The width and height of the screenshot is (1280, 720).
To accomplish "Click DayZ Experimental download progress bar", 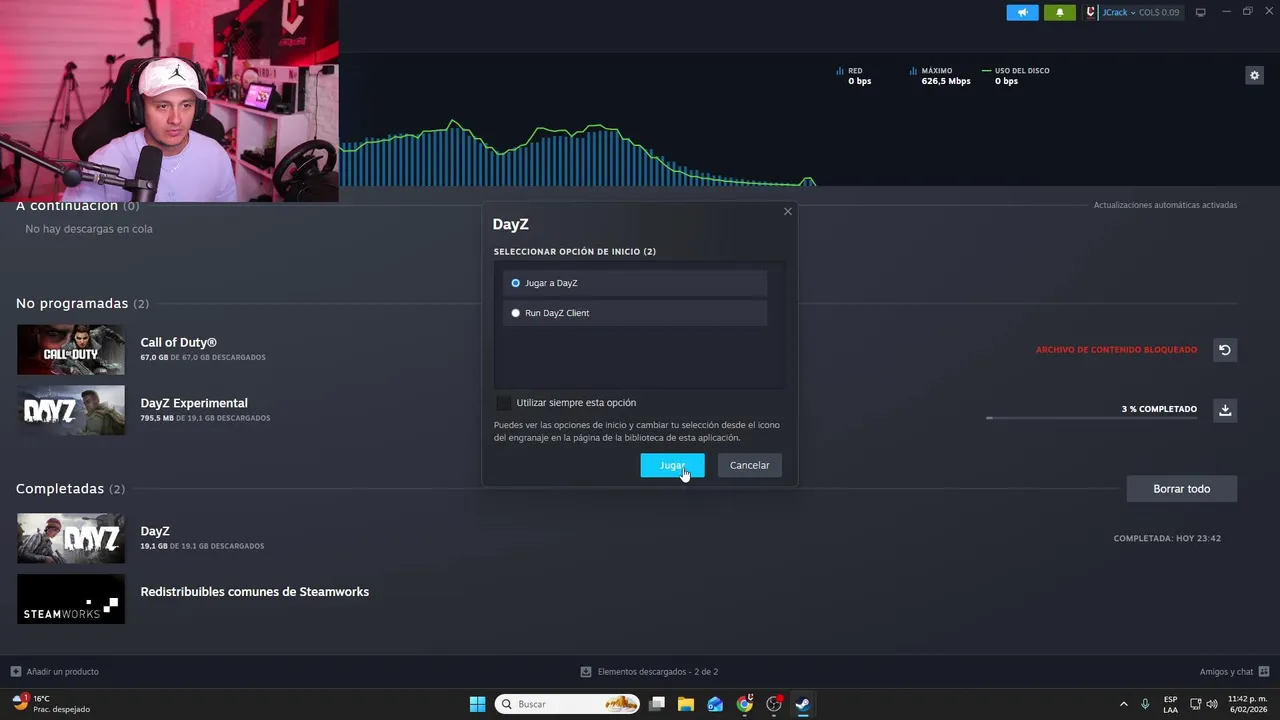I will 1091,418.
